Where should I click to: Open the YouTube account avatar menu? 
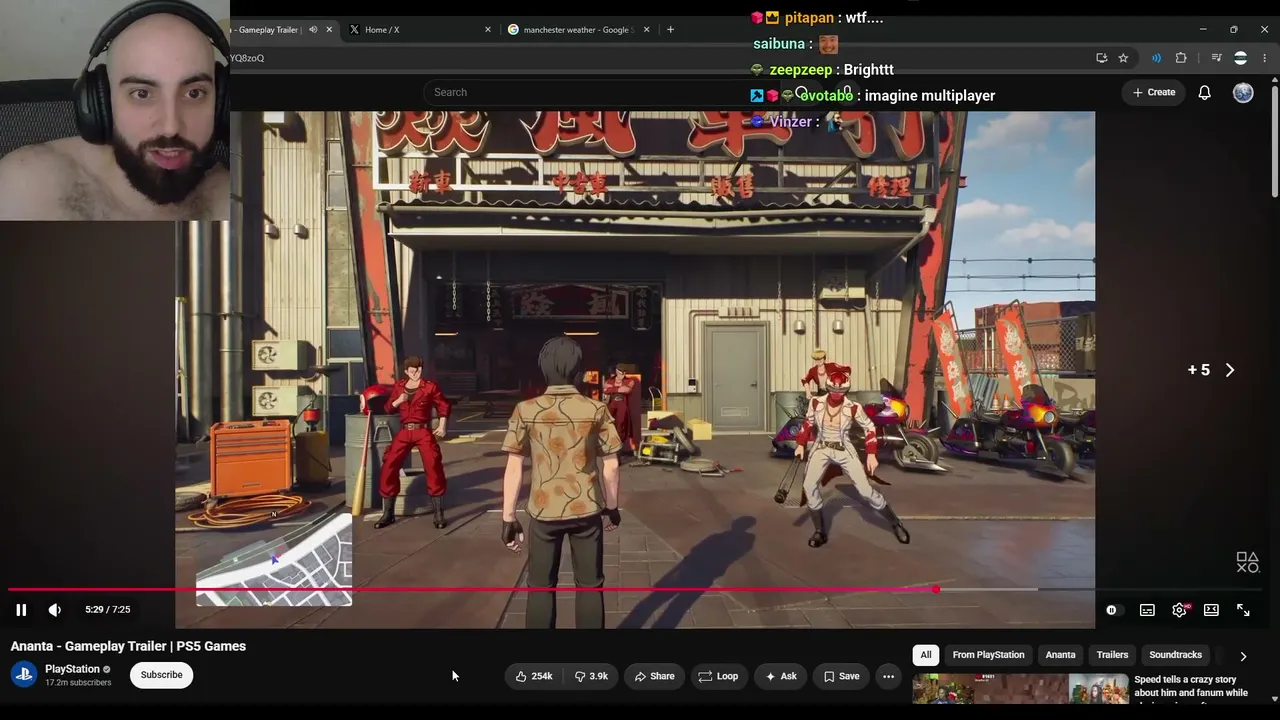[1243, 92]
